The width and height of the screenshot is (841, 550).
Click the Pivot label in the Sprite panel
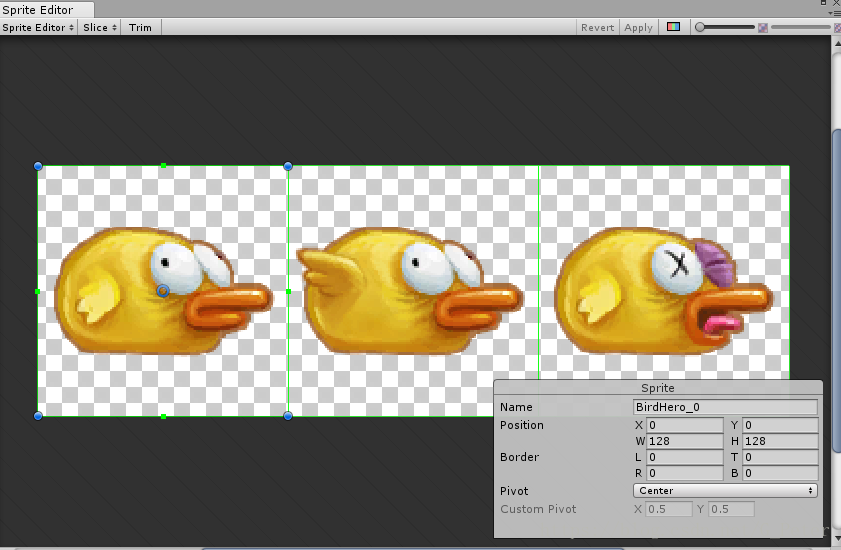514,491
